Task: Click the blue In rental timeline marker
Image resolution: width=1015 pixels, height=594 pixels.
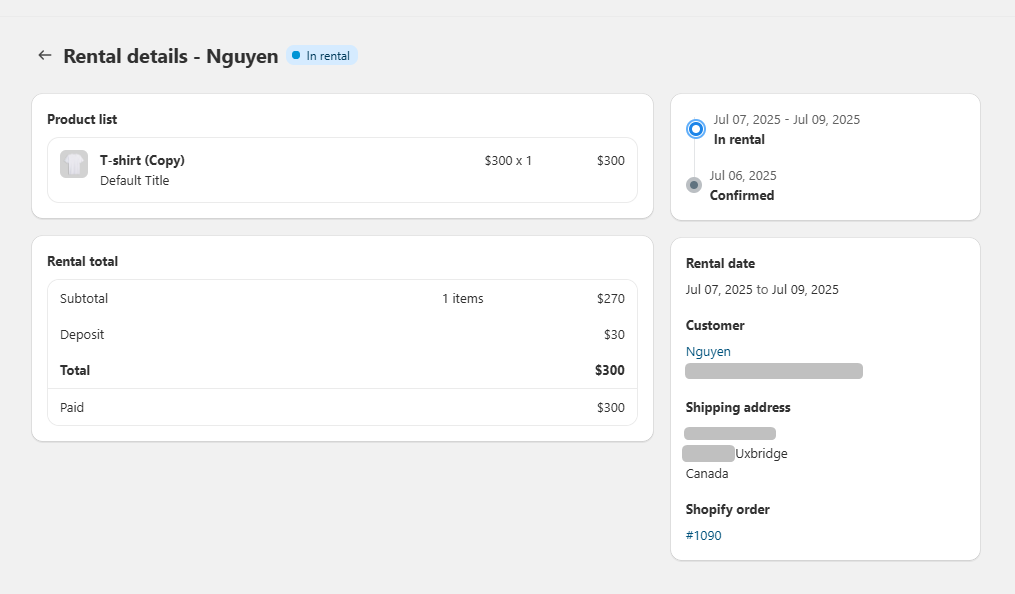Action: pyautogui.click(x=696, y=129)
